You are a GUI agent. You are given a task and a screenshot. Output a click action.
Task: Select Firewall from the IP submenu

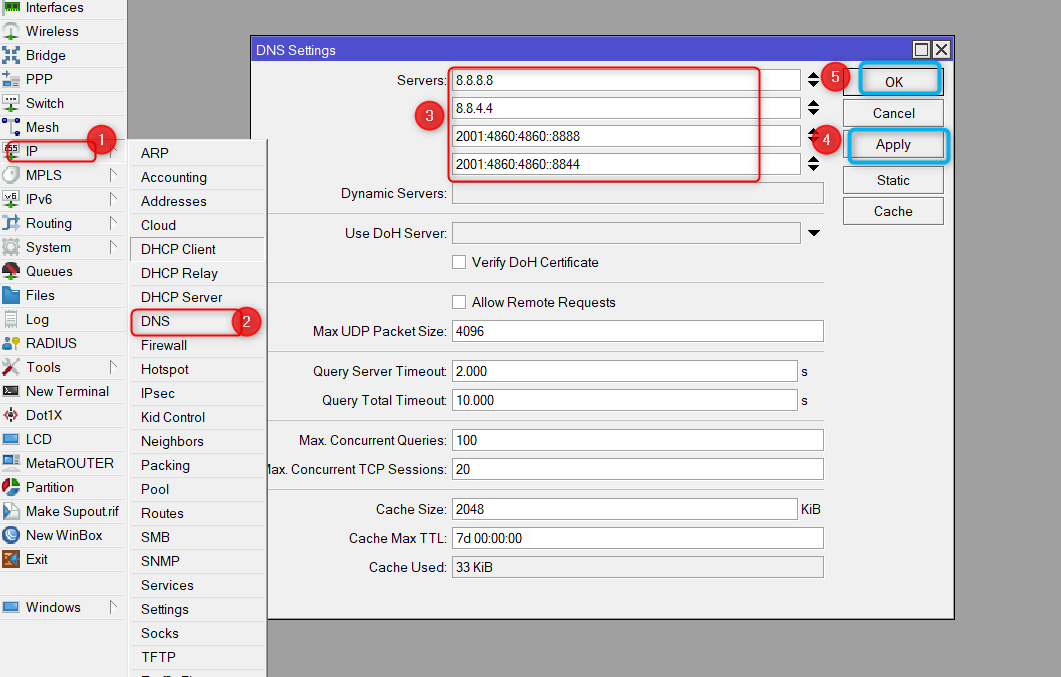coord(164,345)
